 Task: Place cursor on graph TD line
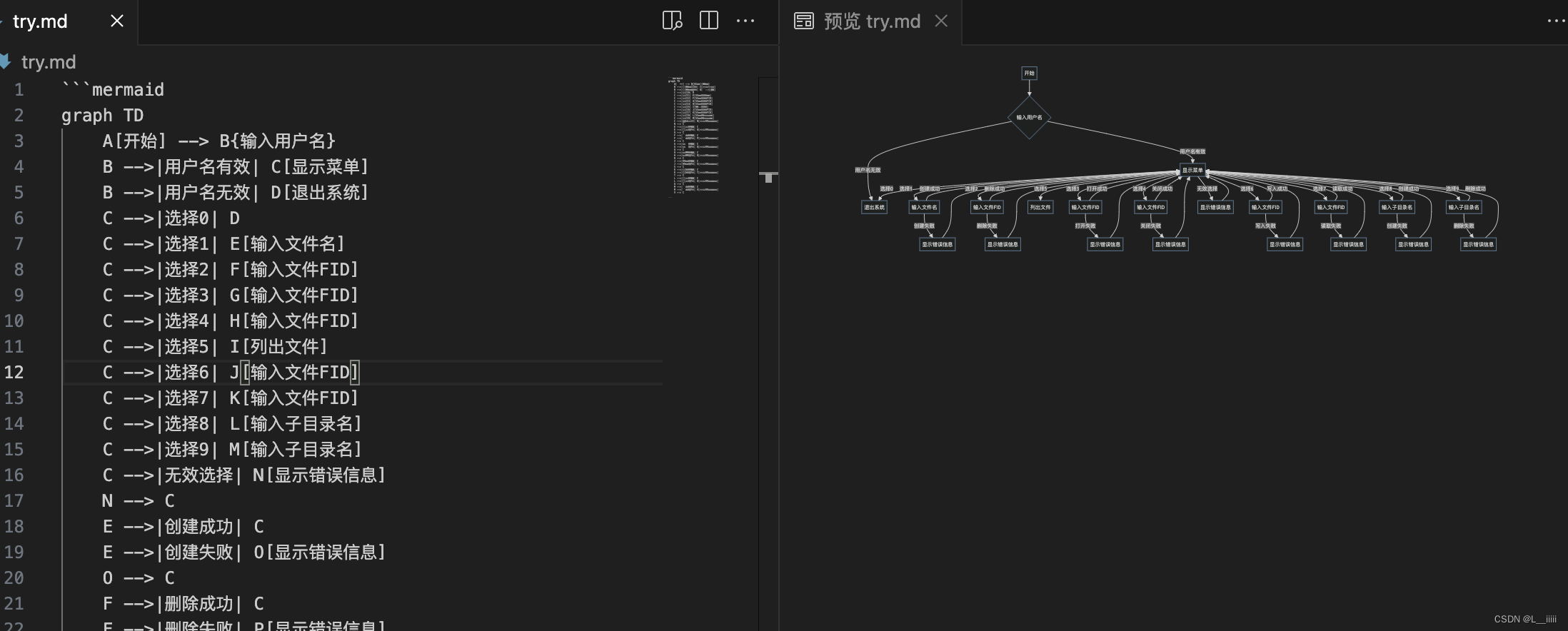point(102,115)
